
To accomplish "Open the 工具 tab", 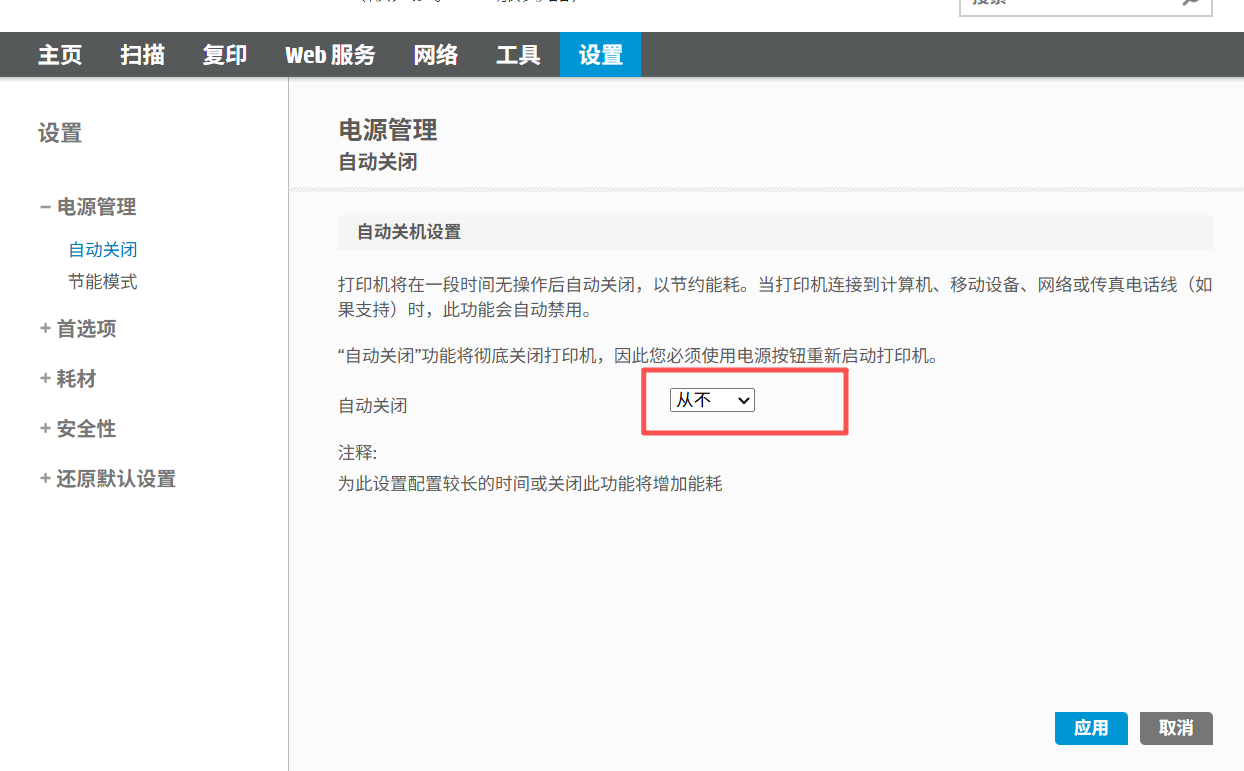I will (x=518, y=55).
